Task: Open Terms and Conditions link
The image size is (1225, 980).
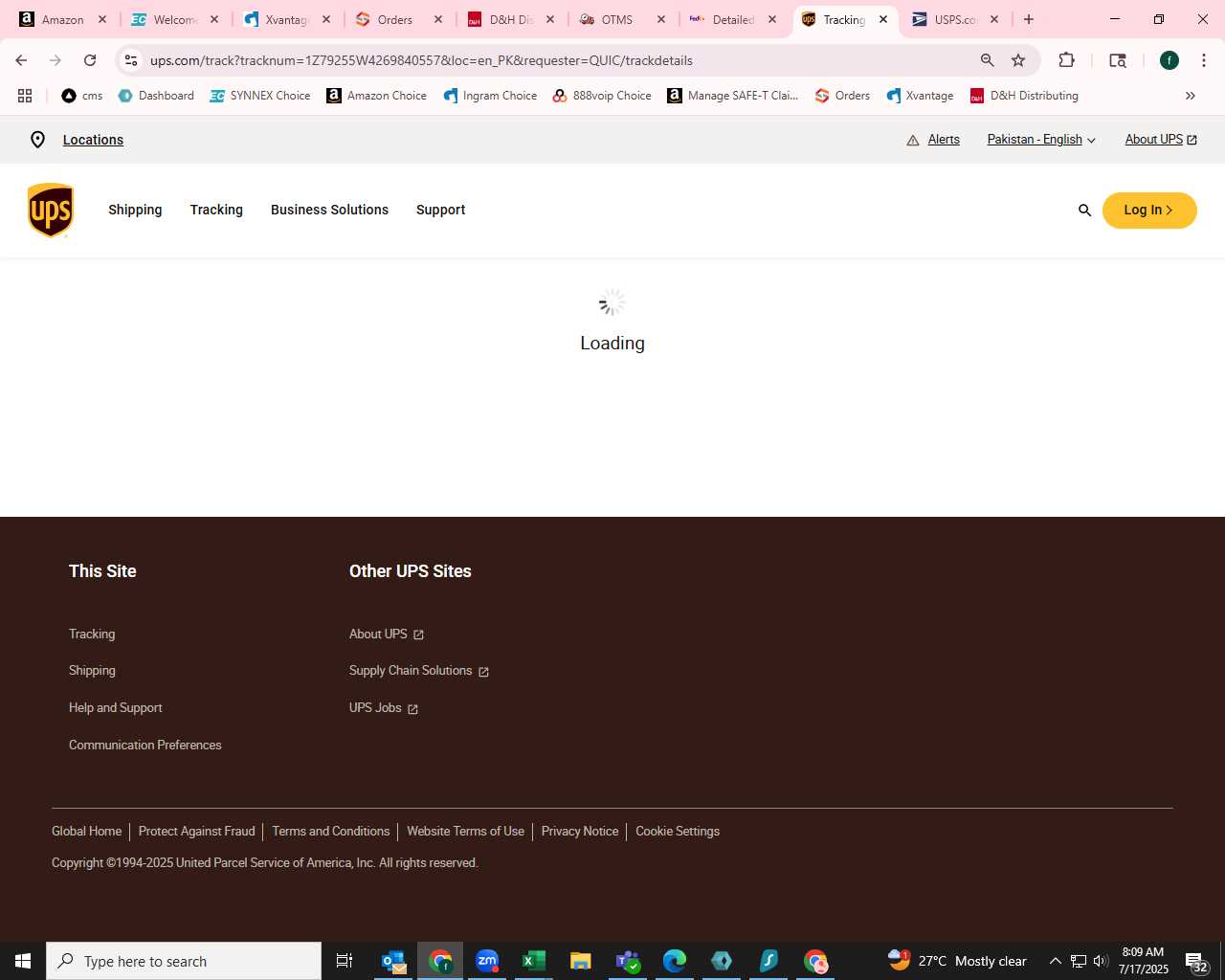Action: [x=331, y=832]
